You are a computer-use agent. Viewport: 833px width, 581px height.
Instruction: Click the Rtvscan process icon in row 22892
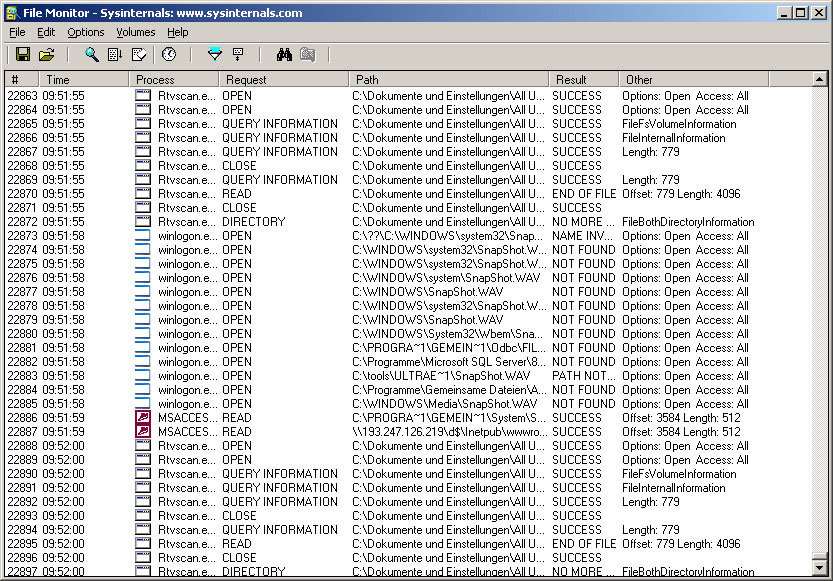[143, 502]
